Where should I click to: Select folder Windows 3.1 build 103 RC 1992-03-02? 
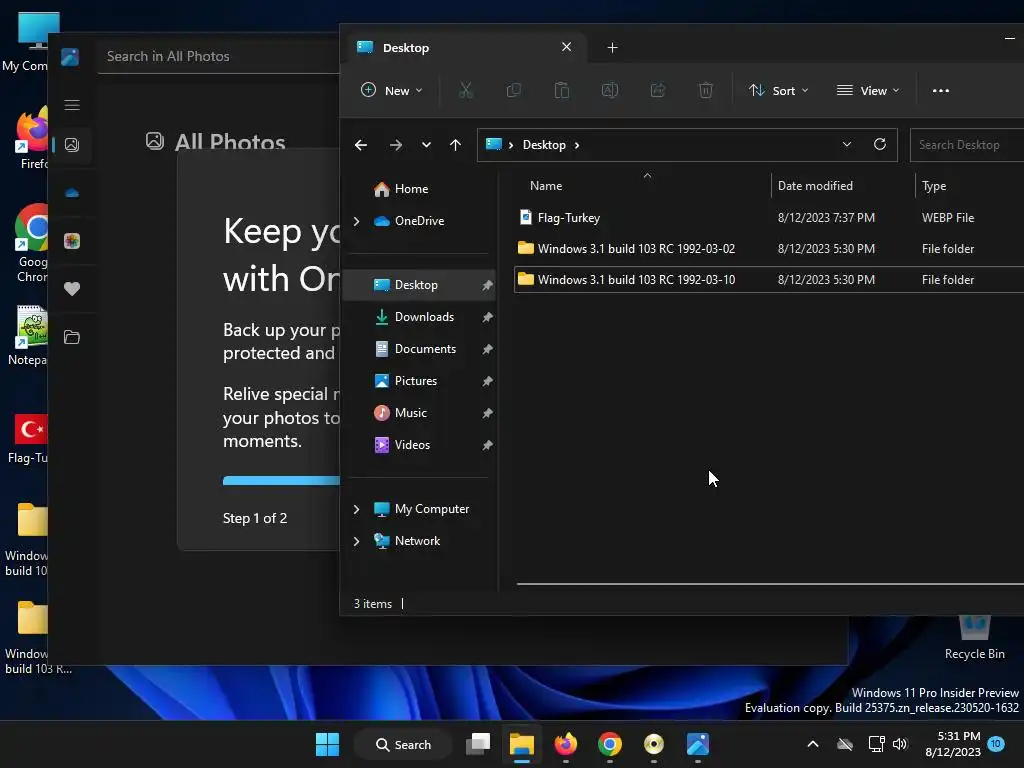769,249
